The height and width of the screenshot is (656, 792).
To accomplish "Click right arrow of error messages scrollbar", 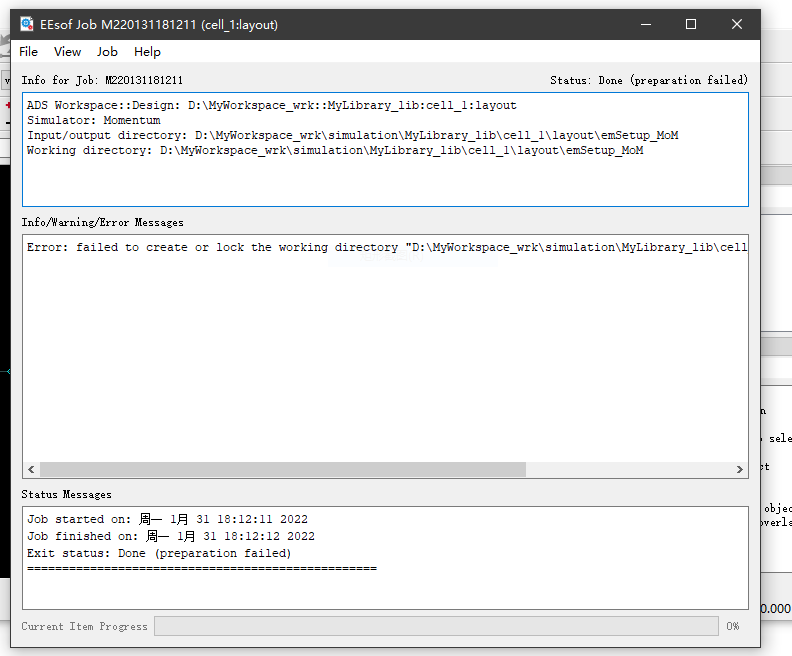I will point(739,469).
